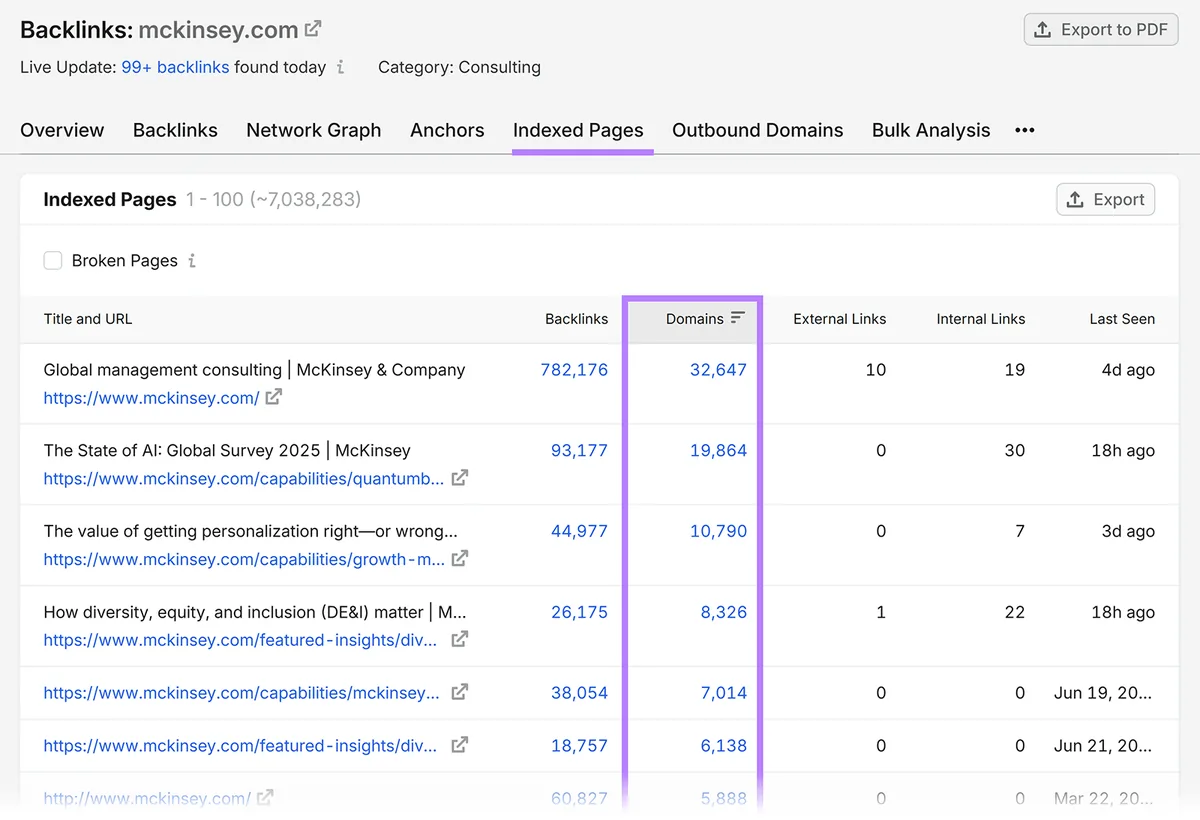The height and width of the screenshot is (820, 1200).
Task: Open external link icon for 18,757 backlinks row
Action: click(459, 745)
